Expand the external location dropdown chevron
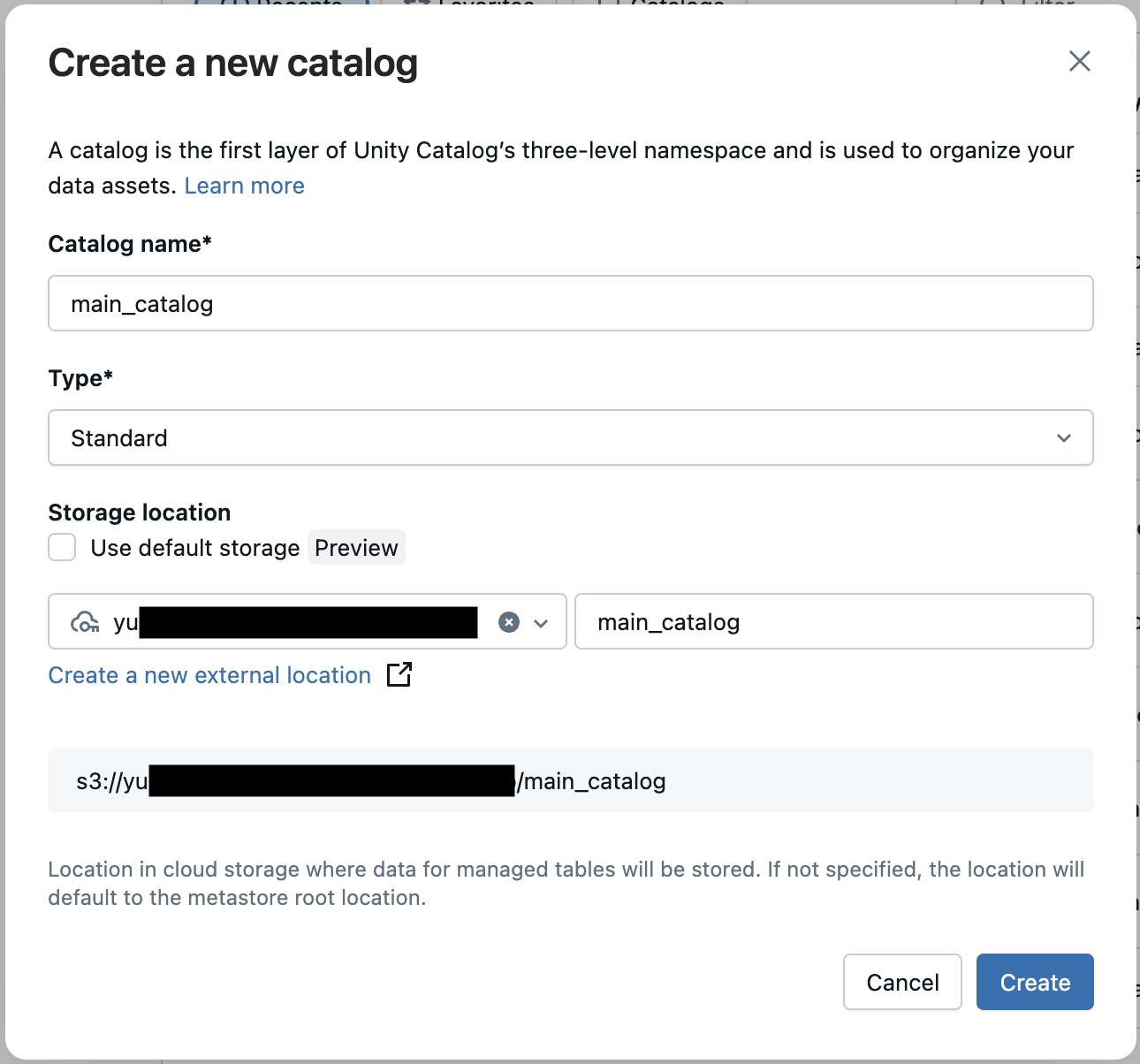Viewport: 1140px width, 1064px height. pyautogui.click(x=541, y=623)
